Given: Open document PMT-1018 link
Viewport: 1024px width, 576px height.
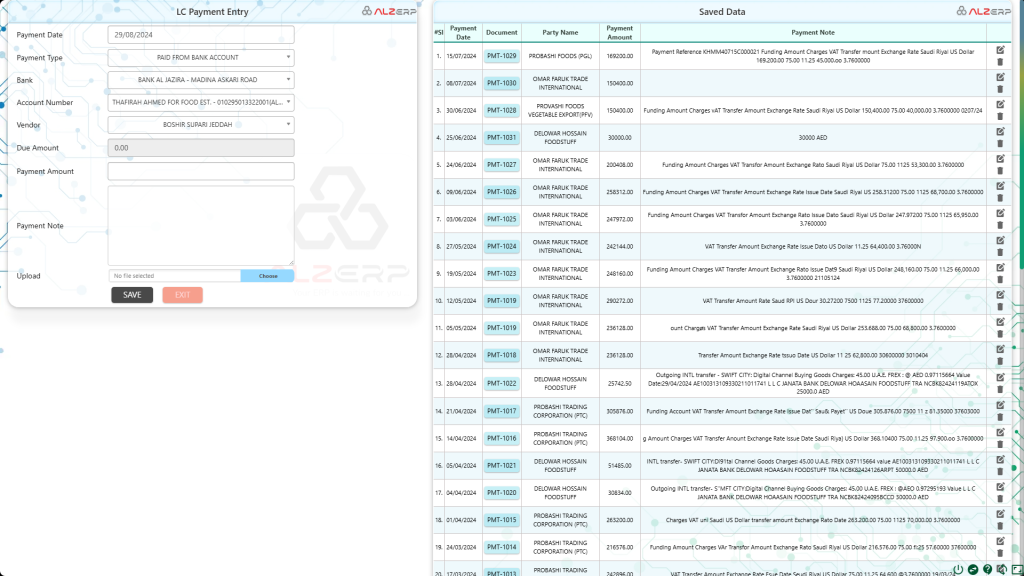Looking at the screenshot, I should (x=502, y=355).
